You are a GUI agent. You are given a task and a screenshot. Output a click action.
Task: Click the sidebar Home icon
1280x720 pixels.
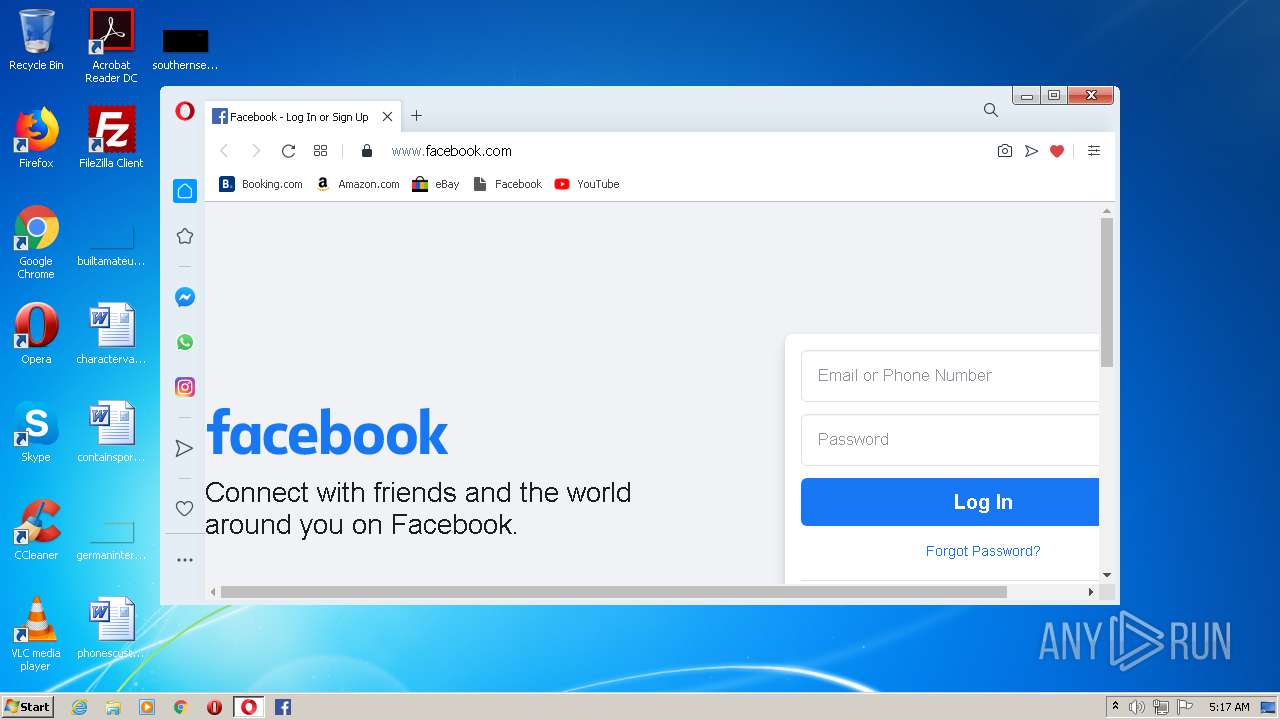(185, 191)
